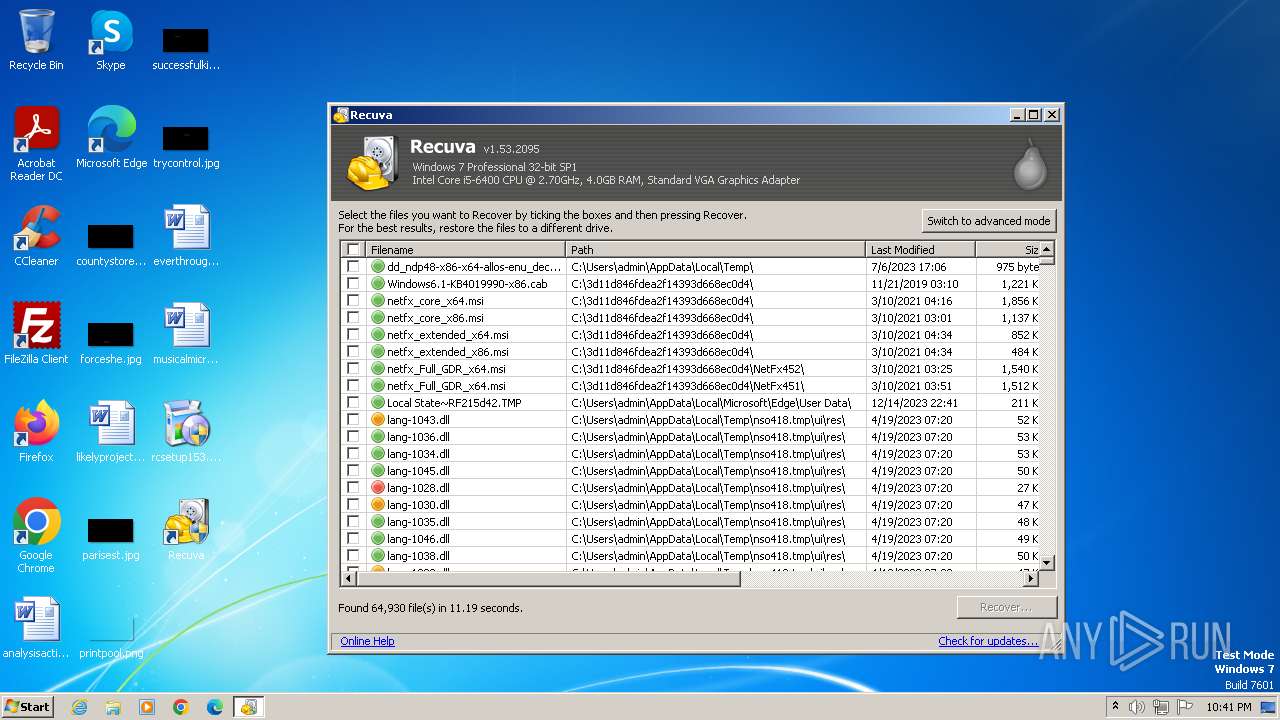Open likelyproject Word document icon

[x=111, y=432]
